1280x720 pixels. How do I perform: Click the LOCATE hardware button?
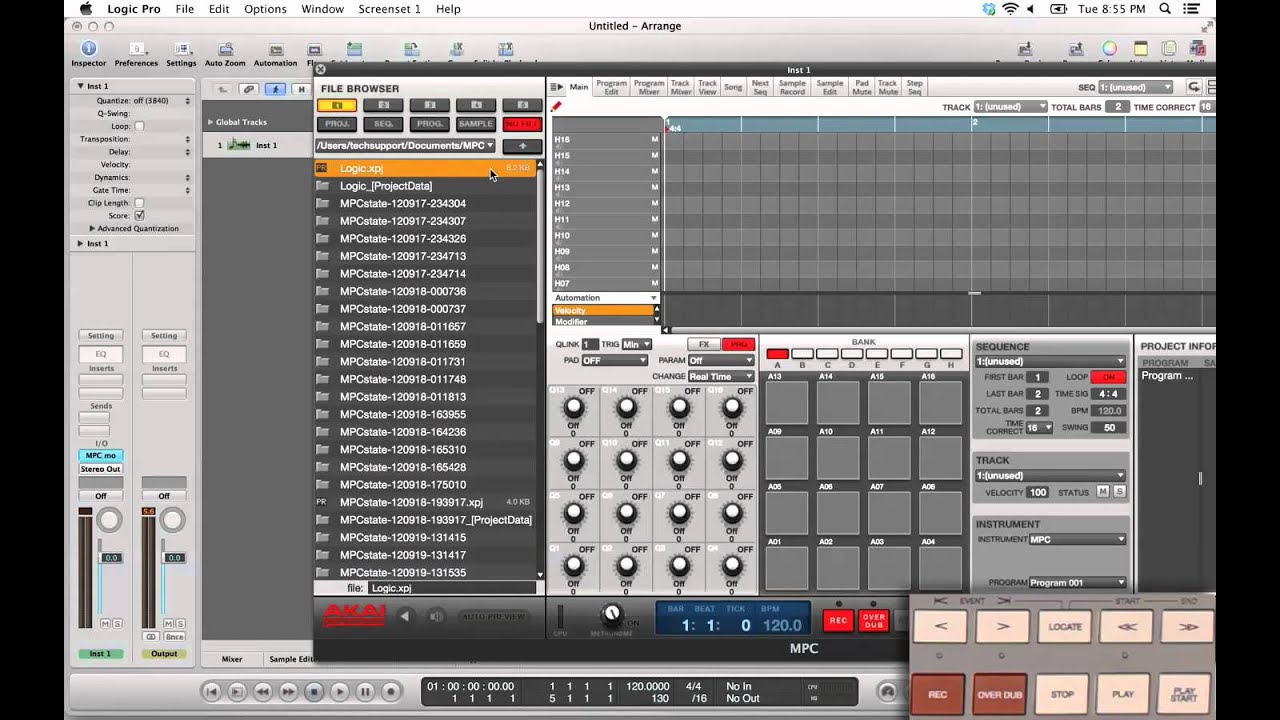1064,627
